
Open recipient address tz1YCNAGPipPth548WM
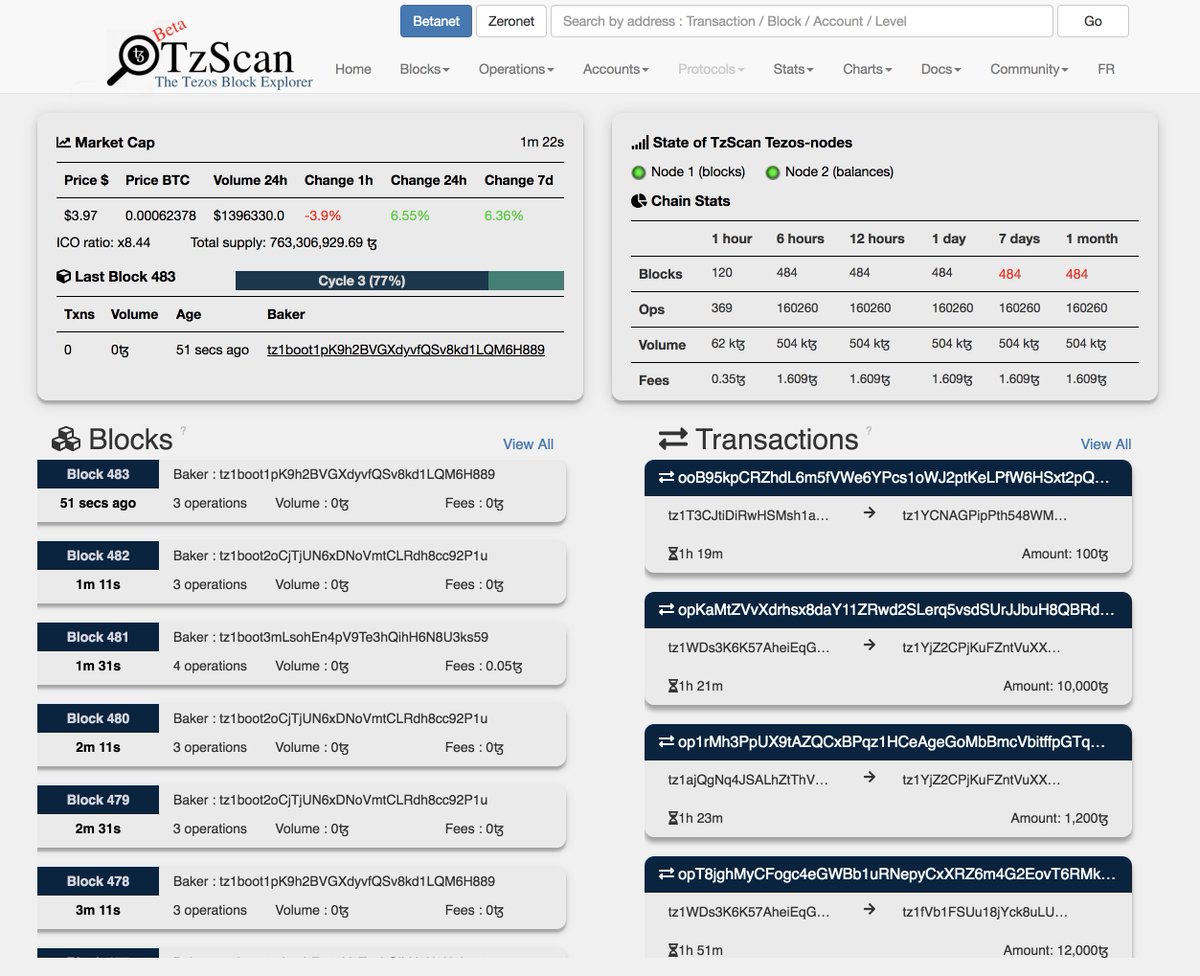[984, 515]
